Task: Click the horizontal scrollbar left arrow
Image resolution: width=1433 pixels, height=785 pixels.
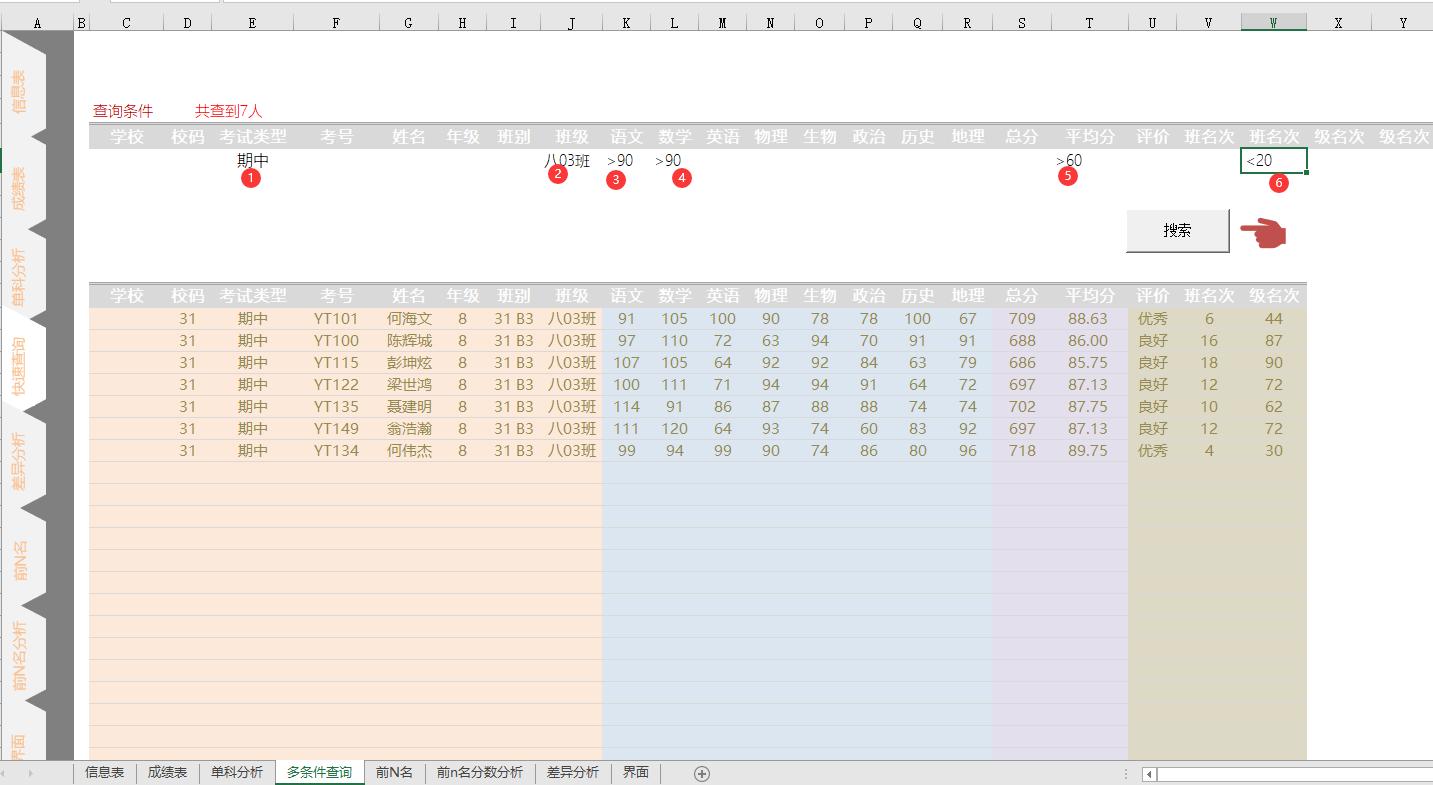Action: 1150,774
